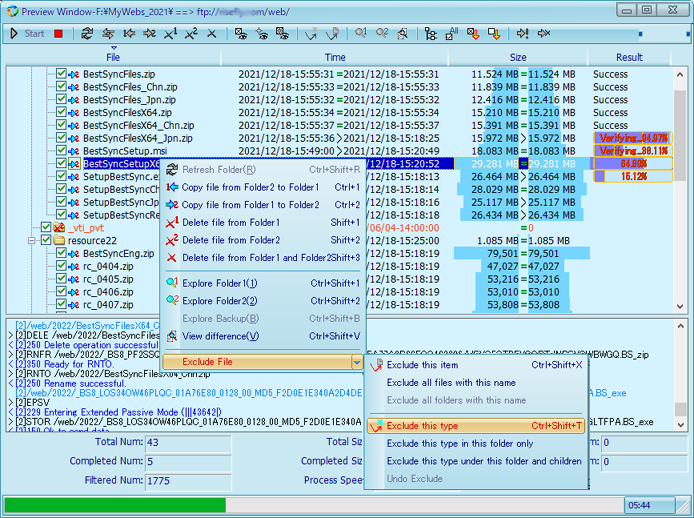Click the Size column header
This screenshot has height=518, width=694.
tap(518, 57)
